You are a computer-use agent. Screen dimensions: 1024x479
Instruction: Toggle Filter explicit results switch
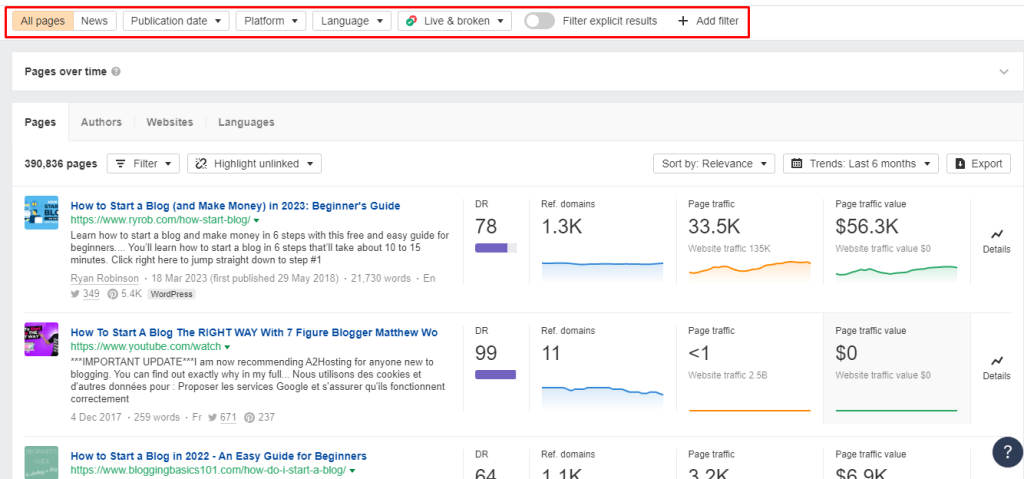click(539, 21)
